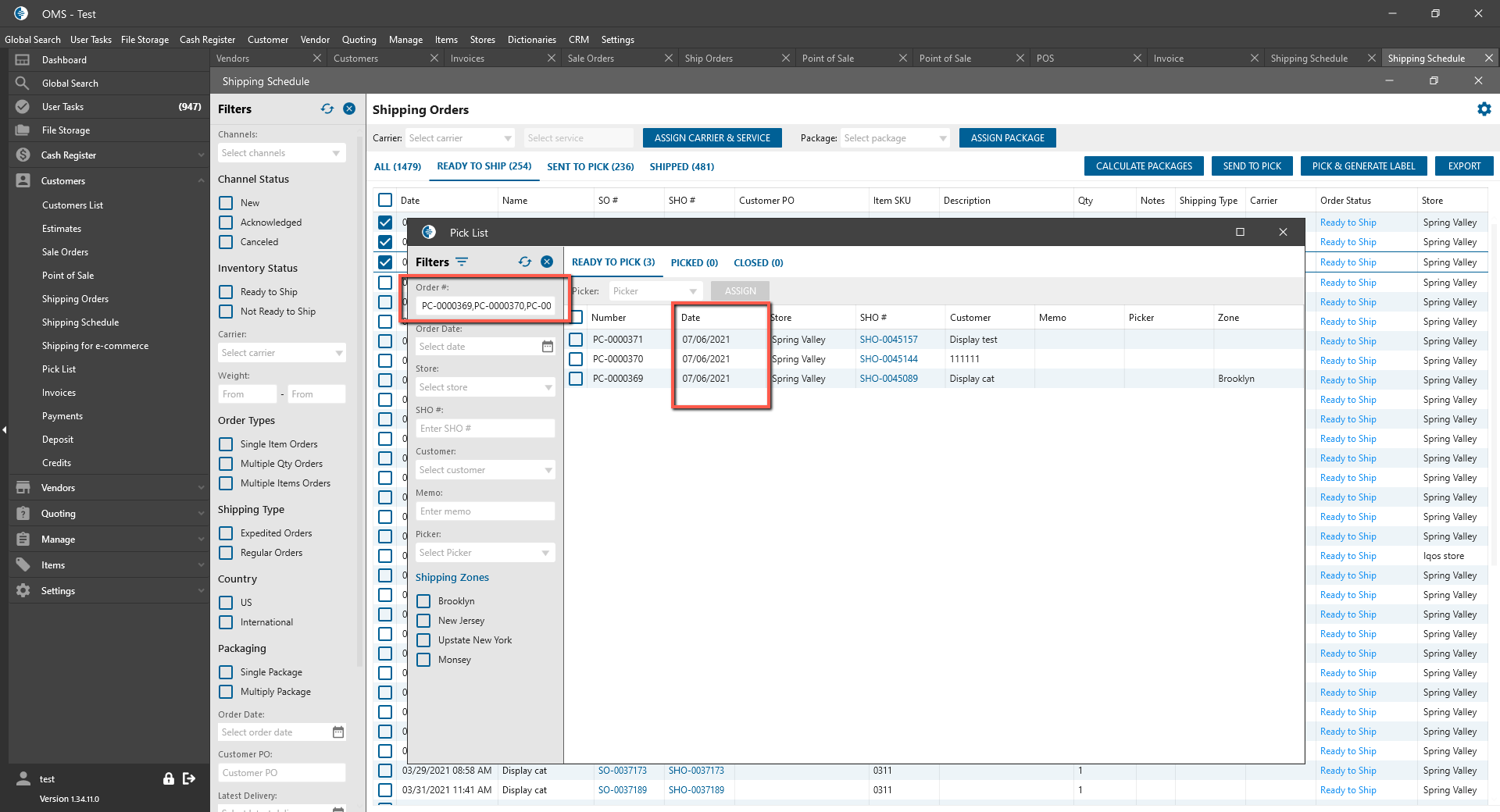Clear the Pick List filters

click(547, 262)
